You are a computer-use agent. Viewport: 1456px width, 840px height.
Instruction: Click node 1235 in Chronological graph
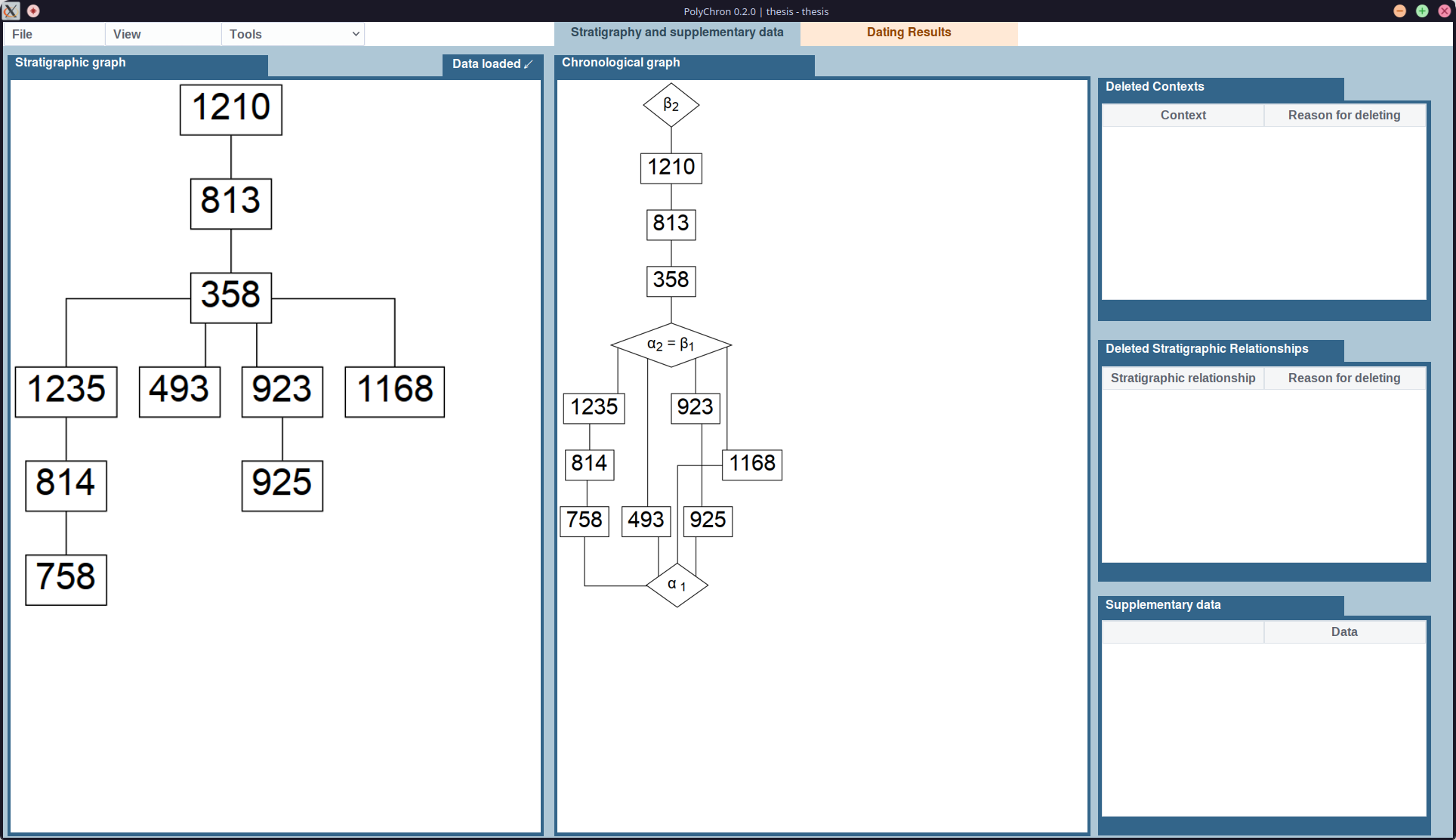[x=594, y=408]
